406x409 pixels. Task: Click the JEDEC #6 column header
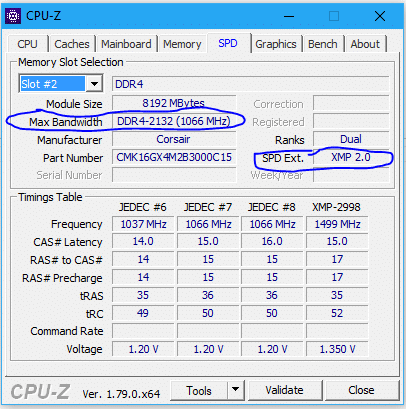point(143,207)
